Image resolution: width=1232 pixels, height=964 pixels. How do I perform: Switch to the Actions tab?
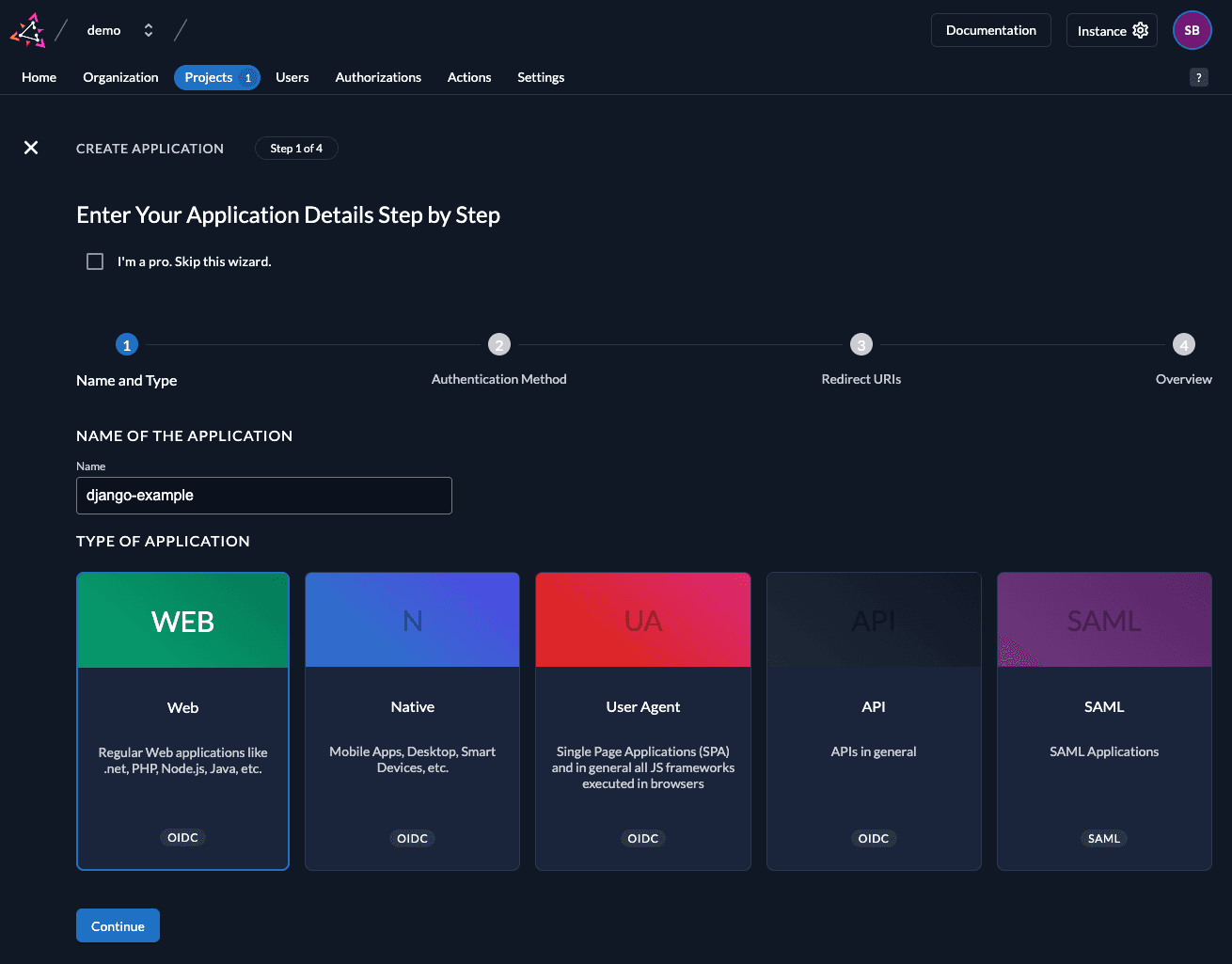coord(469,77)
